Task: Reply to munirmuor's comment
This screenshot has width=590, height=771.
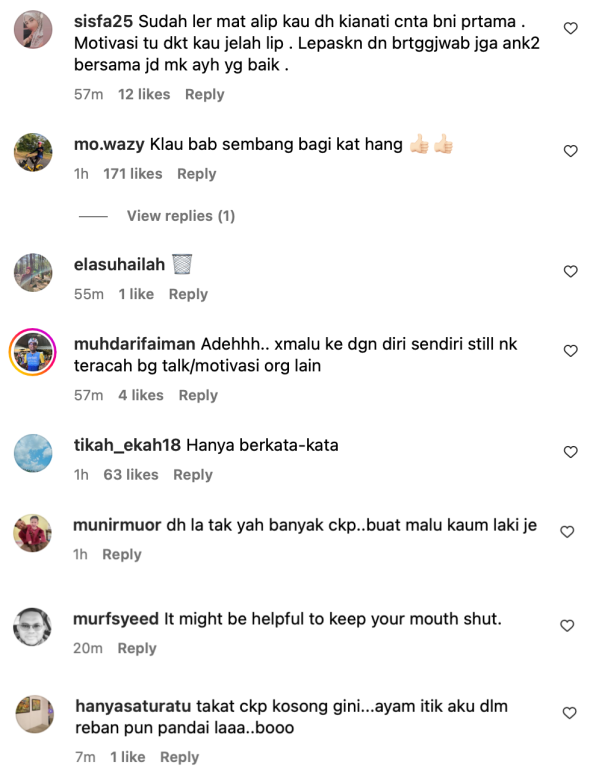Action: (x=122, y=554)
